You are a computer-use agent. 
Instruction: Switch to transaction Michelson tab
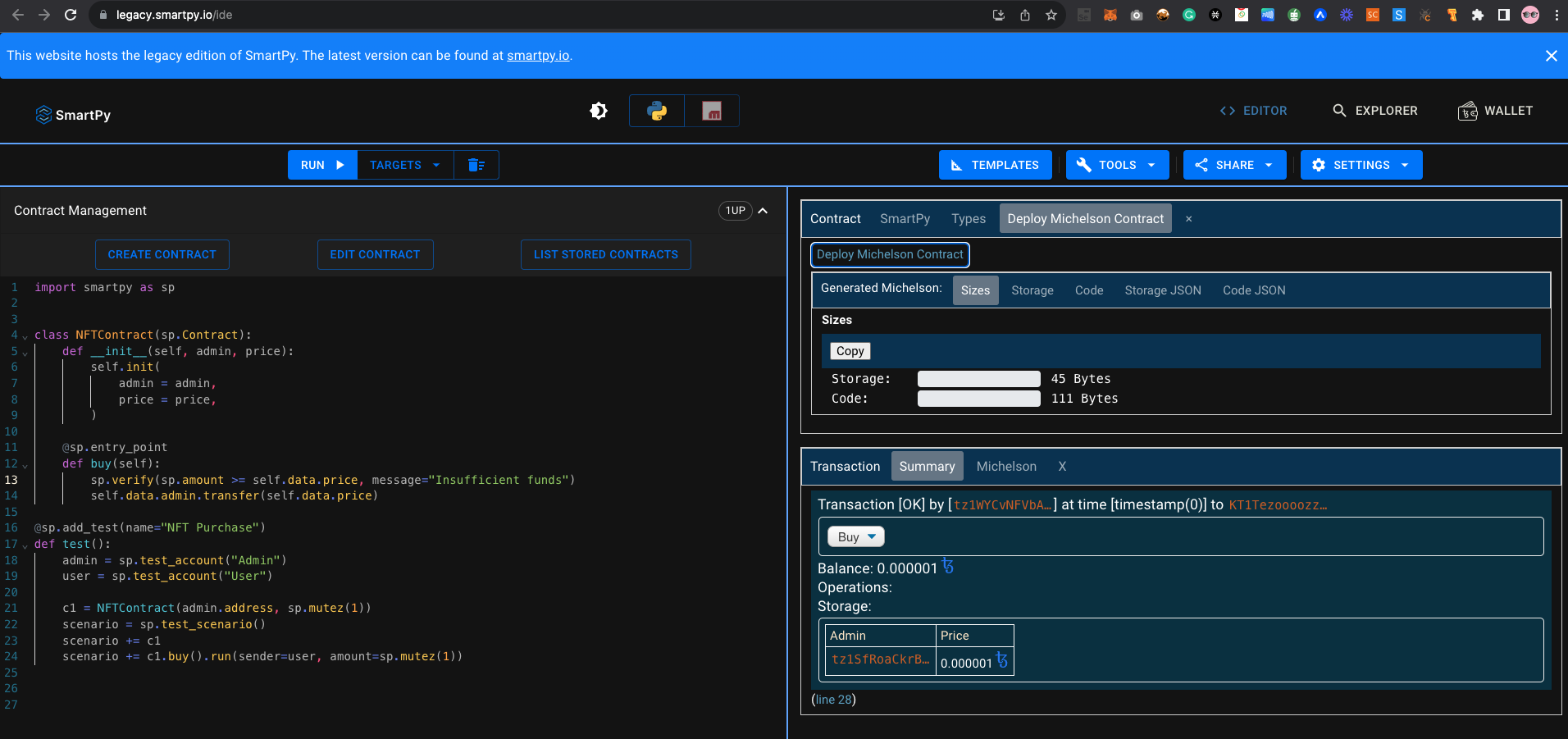pyautogui.click(x=1006, y=467)
